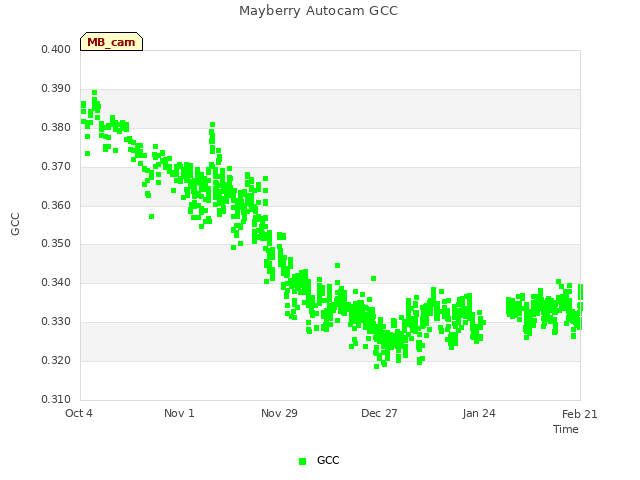
Task: Click the Jan 24 x-axis label
Action: [x=479, y=413]
